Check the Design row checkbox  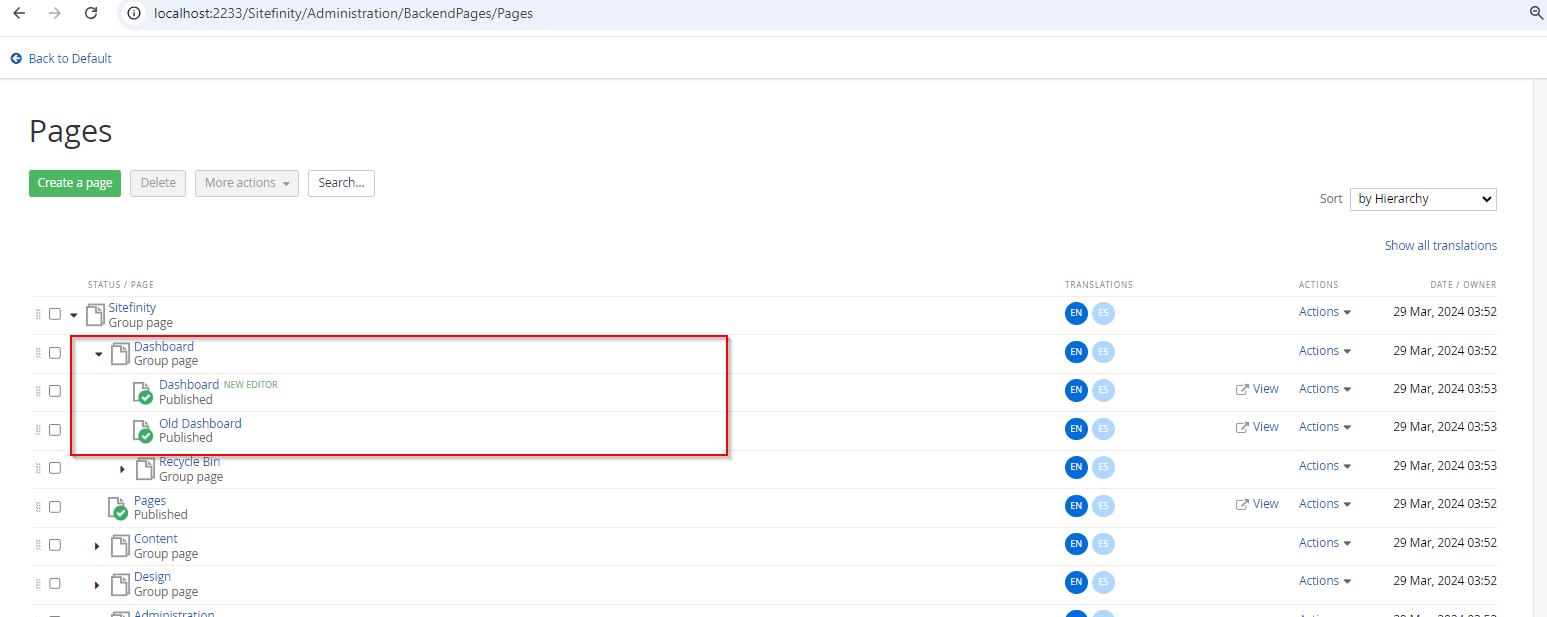click(55, 583)
